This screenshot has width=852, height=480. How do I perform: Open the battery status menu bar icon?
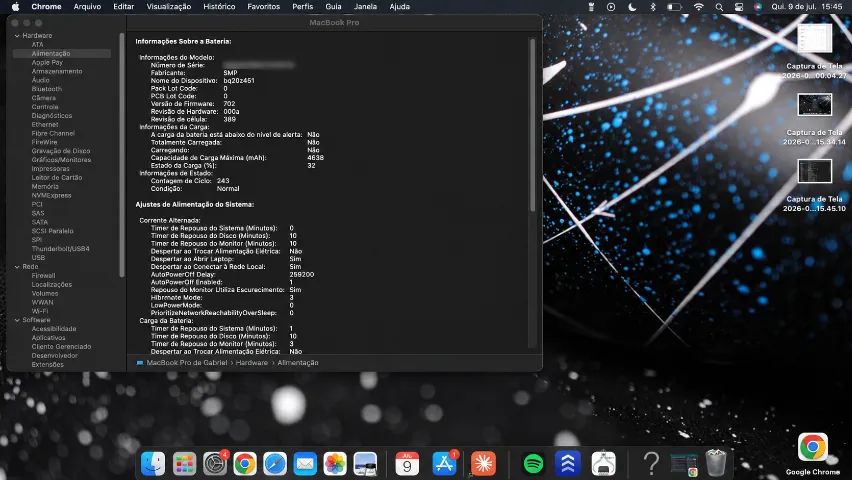click(x=674, y=7)
